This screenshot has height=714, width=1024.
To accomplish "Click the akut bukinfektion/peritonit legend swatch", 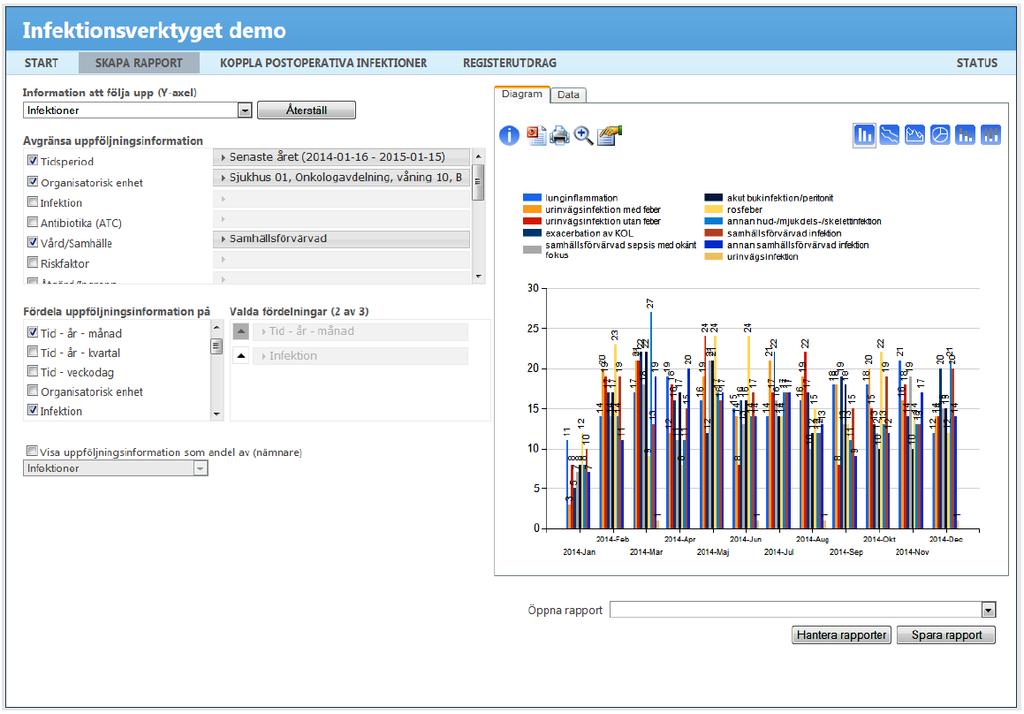I will 714,198.
